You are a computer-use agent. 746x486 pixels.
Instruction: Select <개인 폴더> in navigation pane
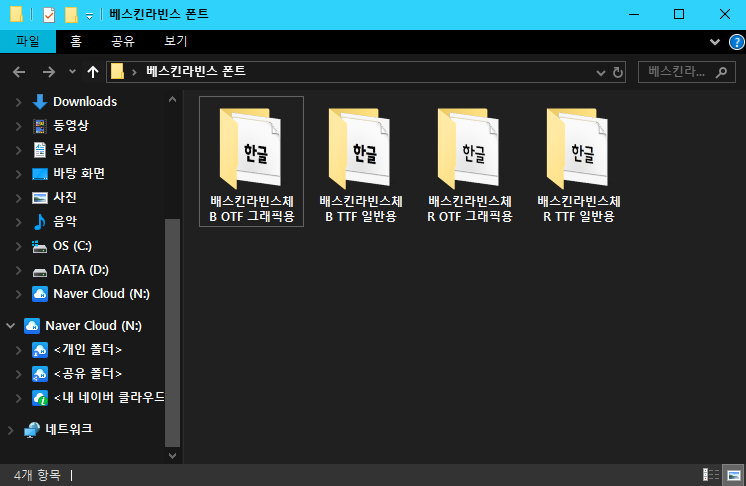click(88, 350)
